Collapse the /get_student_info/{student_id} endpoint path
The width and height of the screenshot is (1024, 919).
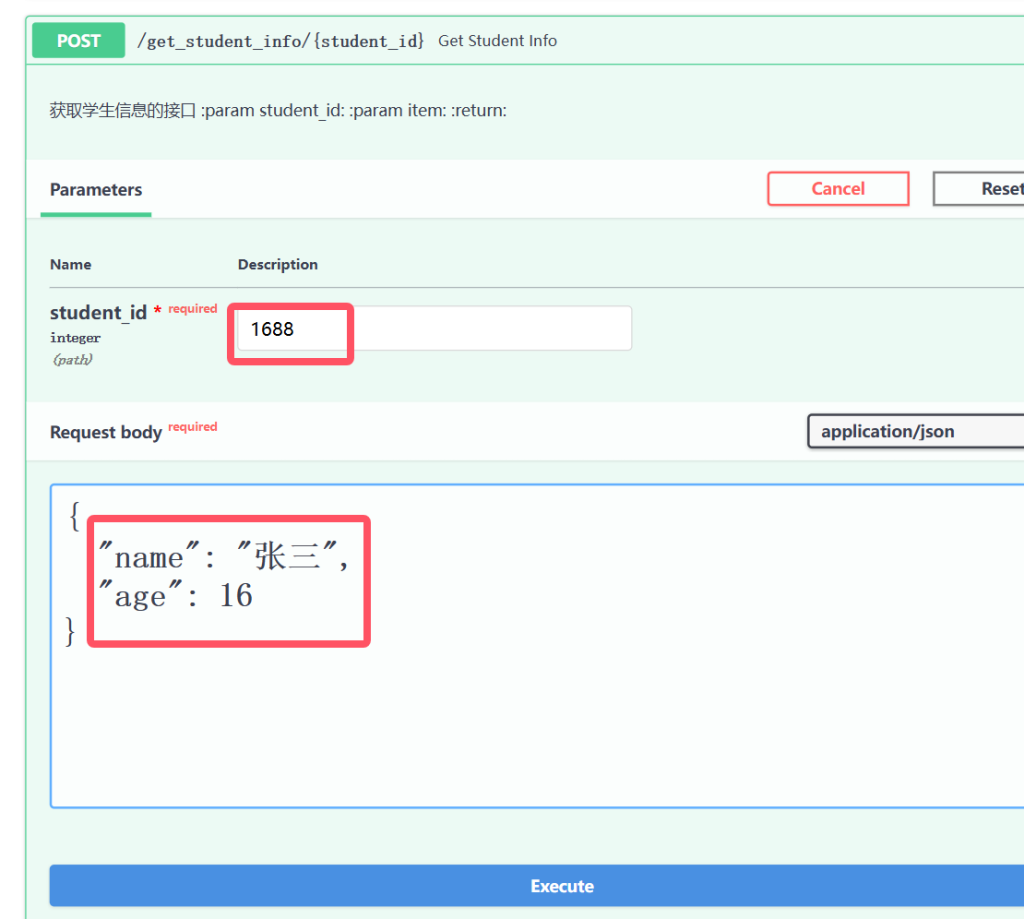(x=280, y=41)
